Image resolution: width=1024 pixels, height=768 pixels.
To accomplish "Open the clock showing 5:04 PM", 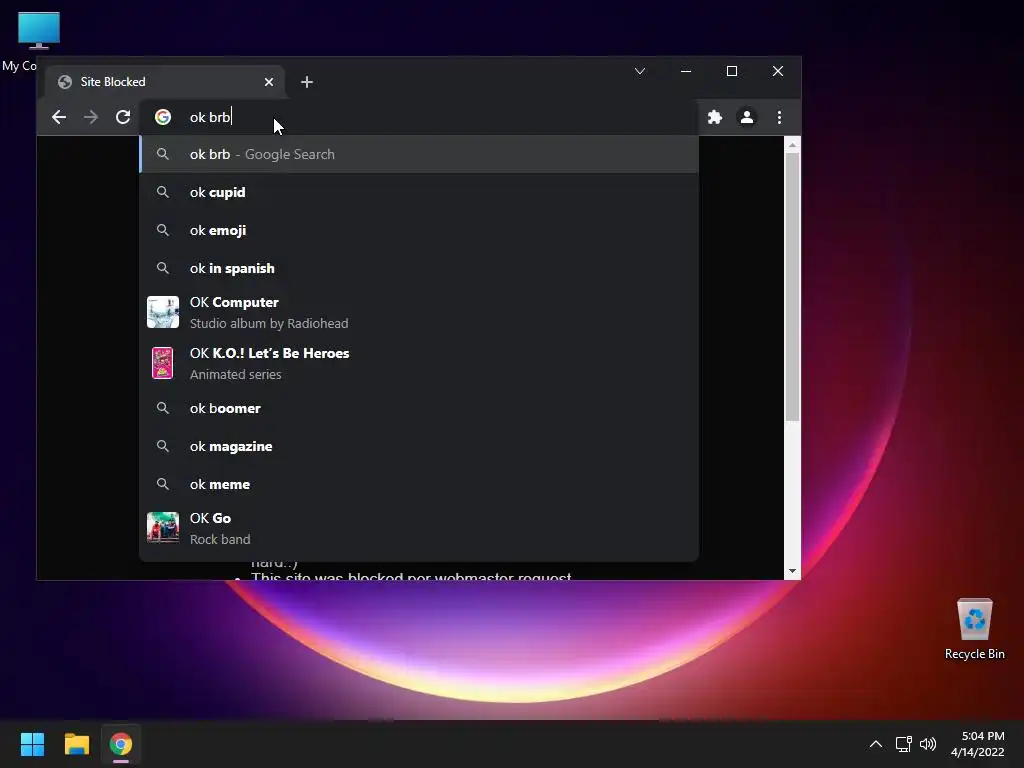I will coord(978,744).
